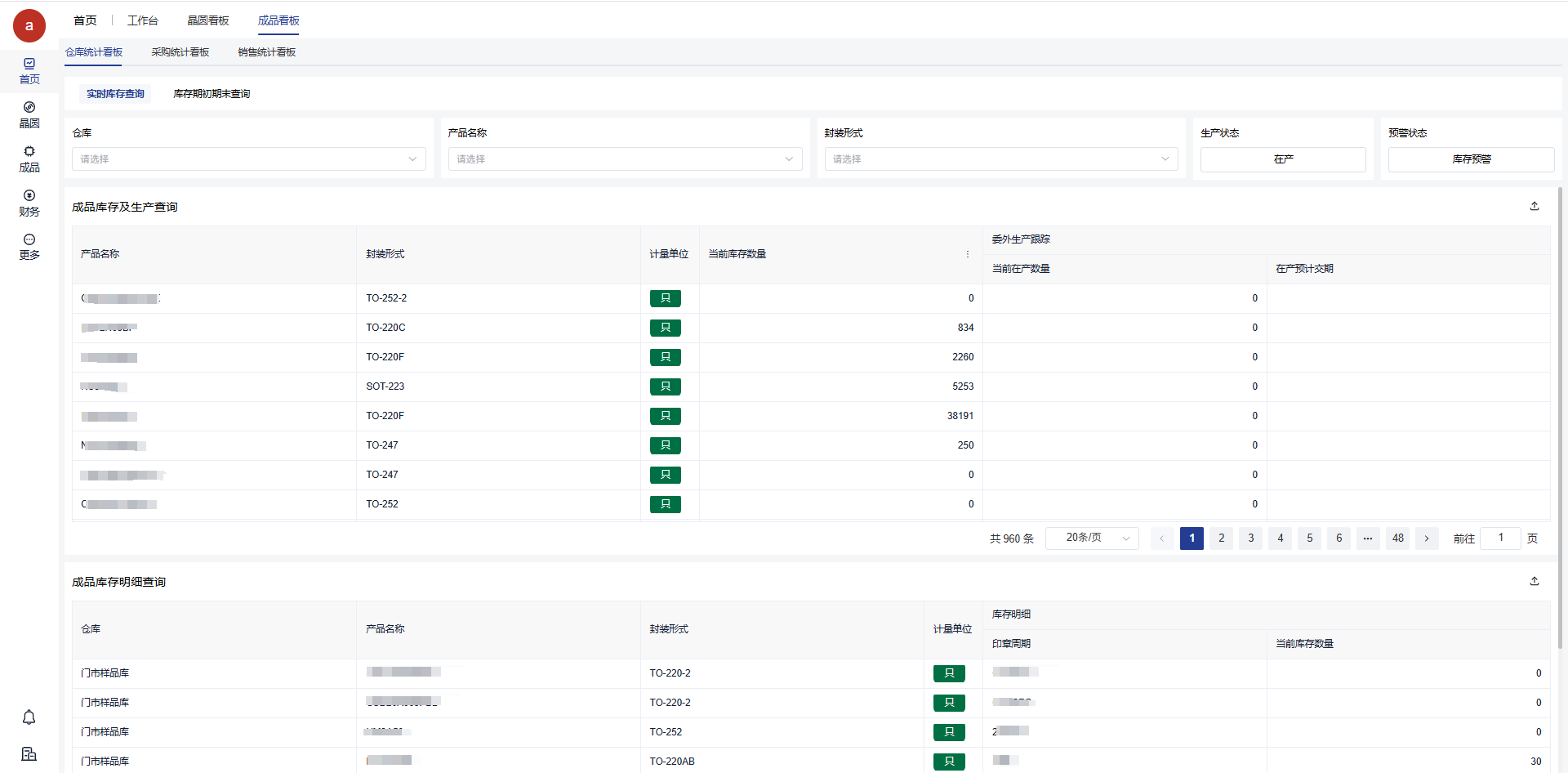
Task: Open the 财务 sidebar icon
Action: [29, 203]
